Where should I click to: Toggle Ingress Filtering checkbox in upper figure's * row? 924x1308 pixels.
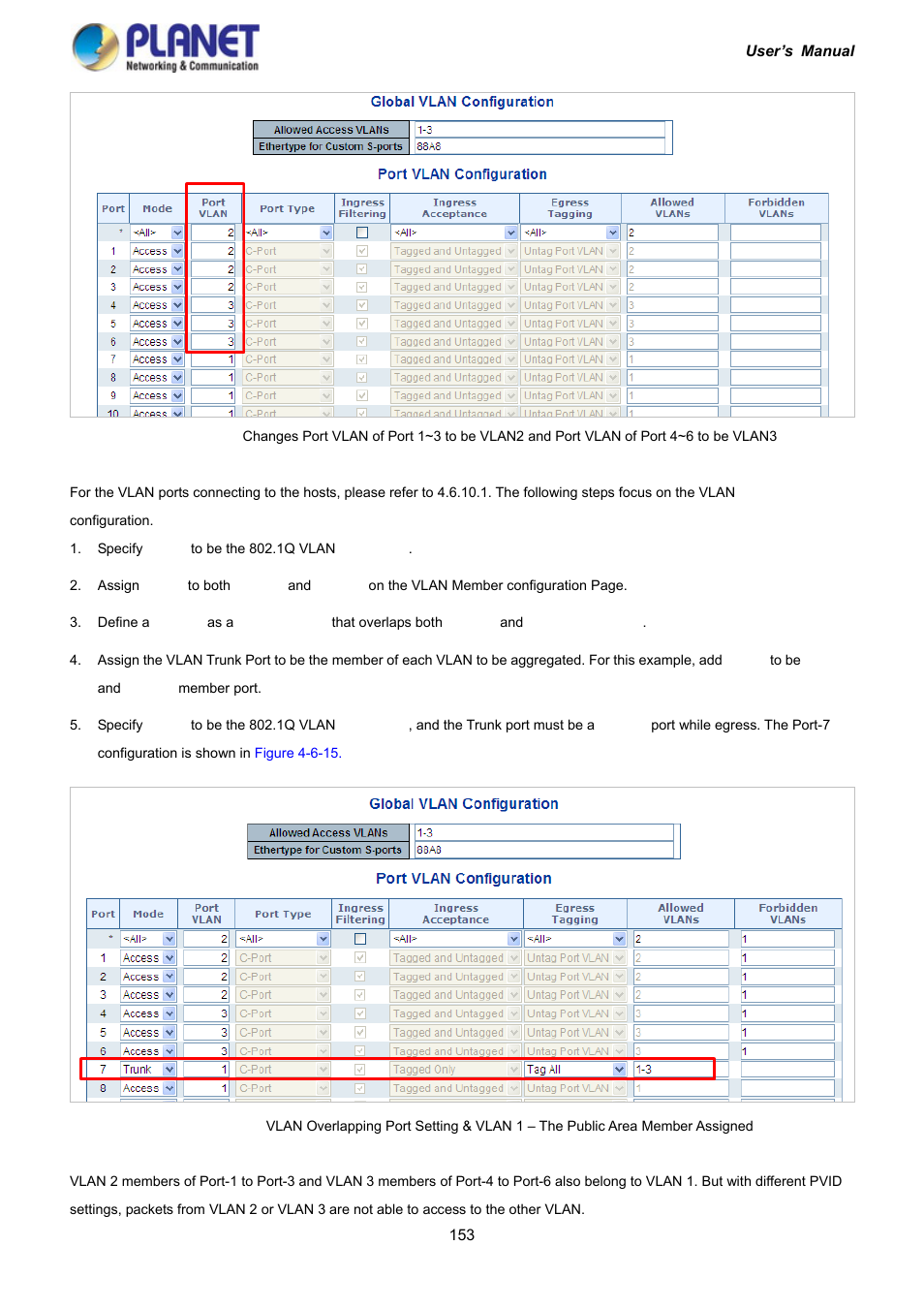pos(362,233)
